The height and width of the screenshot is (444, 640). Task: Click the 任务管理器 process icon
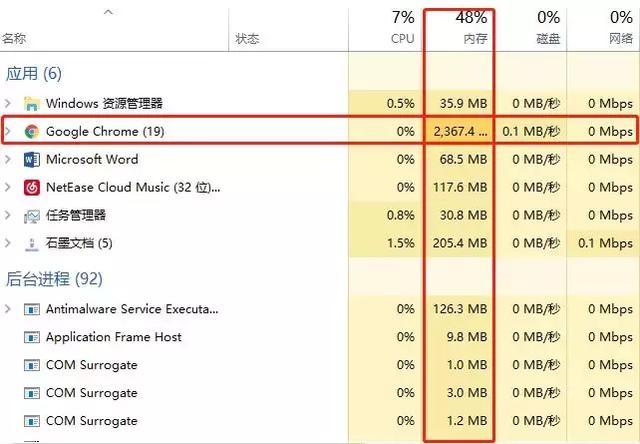pyautogui.click(x=31, y=215)
